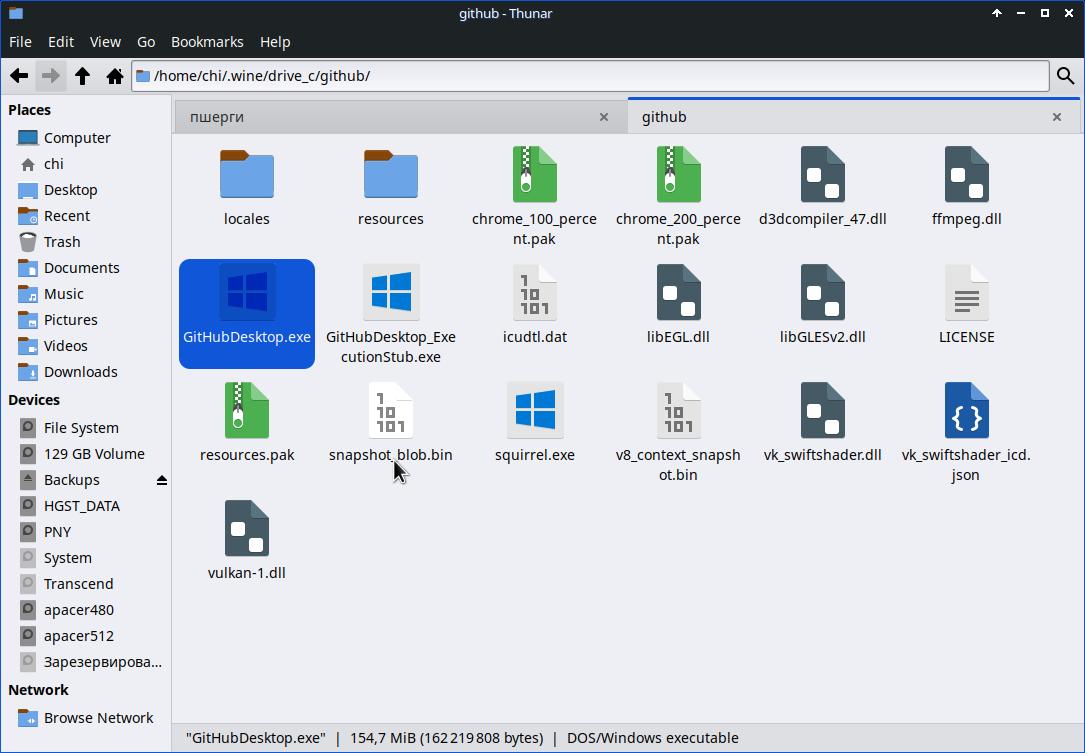Open Backups device in sidebar

tap(71, 480)
